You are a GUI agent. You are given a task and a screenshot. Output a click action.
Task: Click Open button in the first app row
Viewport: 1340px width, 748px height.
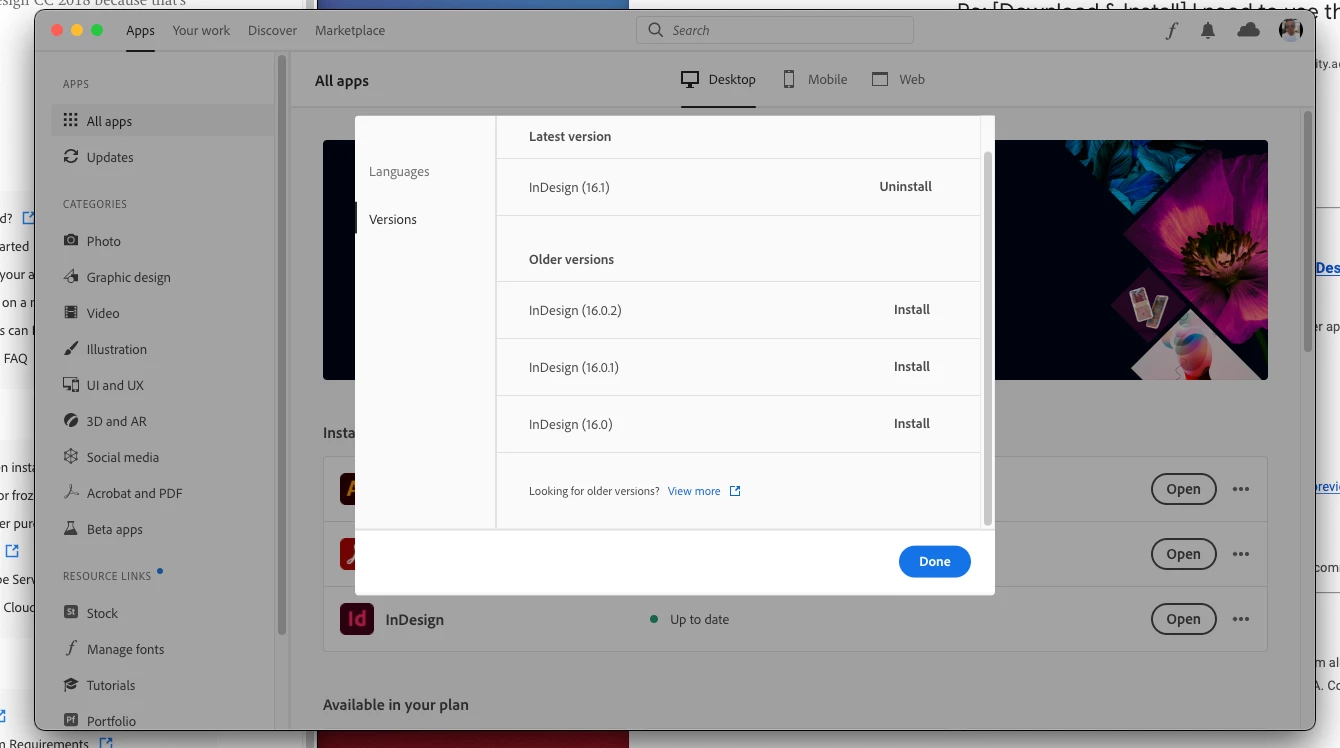point(1183,489)
